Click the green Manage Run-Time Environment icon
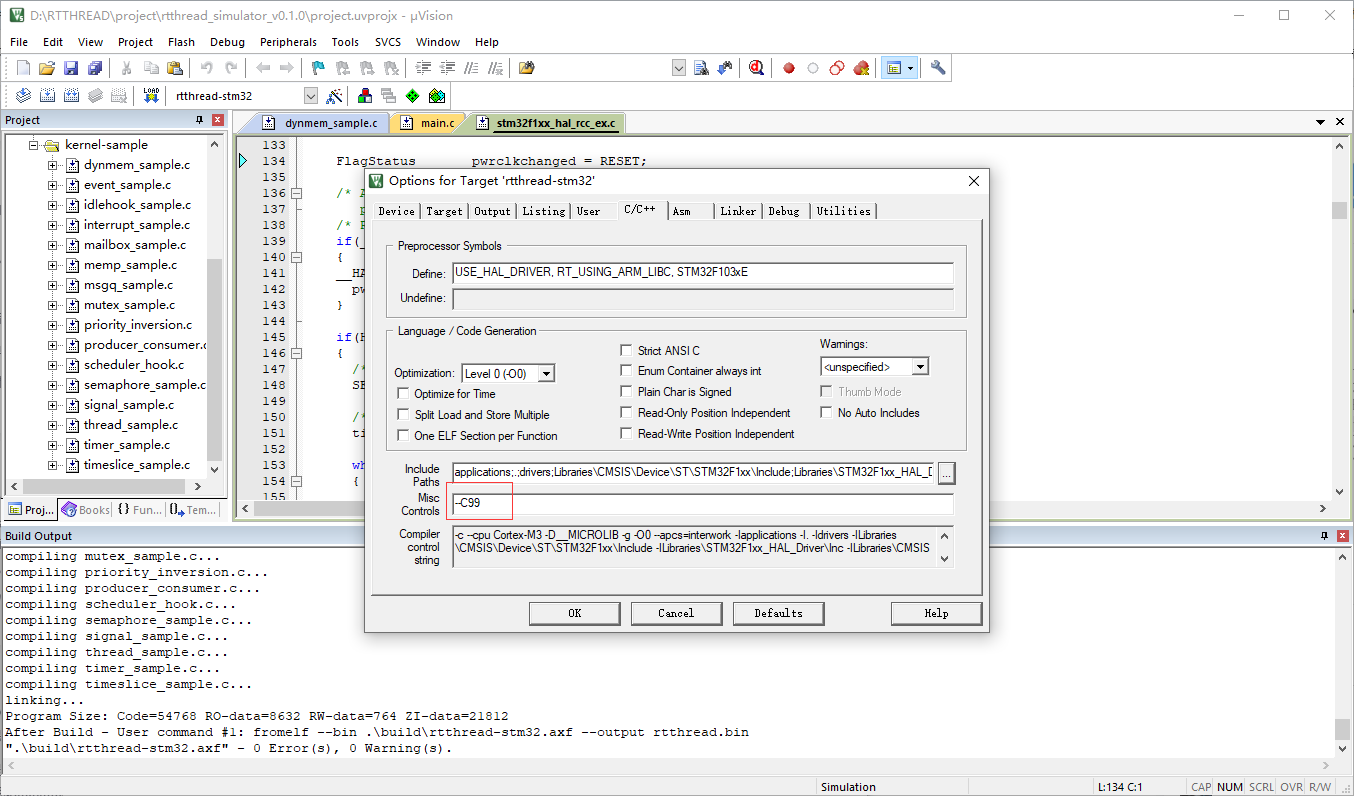1354x796 pixels. (x=413, y=96)
